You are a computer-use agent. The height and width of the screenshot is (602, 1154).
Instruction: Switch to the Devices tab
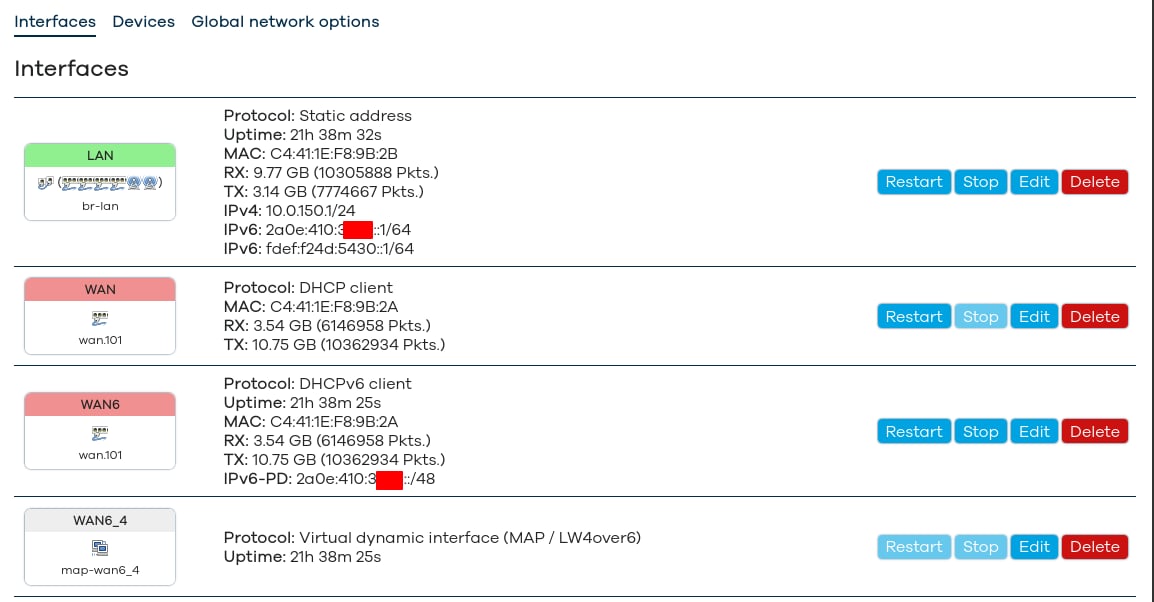[x=143, y=21]
